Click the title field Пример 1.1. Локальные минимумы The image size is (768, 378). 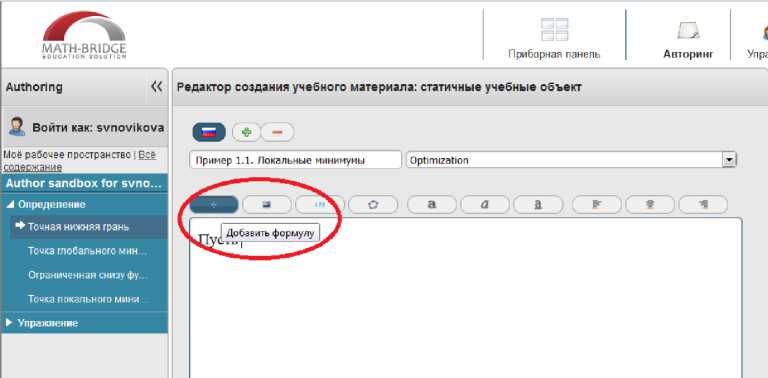tap(295, 160)
